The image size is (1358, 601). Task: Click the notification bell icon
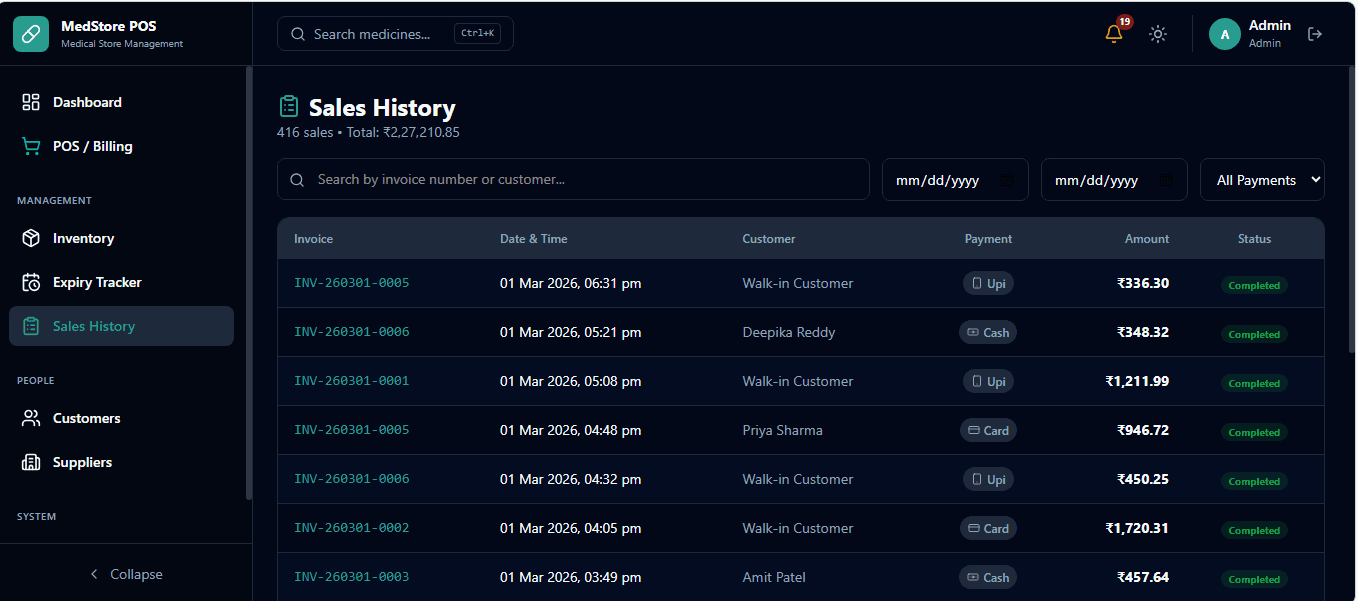coord(1114,34)
